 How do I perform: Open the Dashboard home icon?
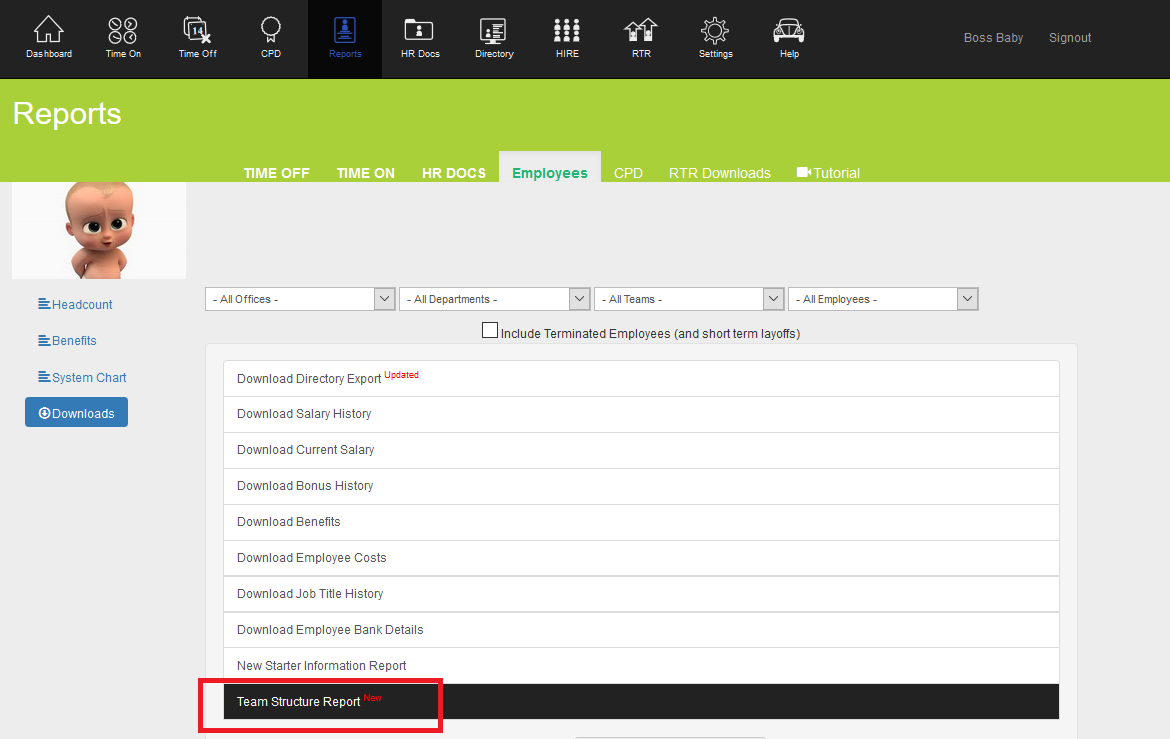49,31
